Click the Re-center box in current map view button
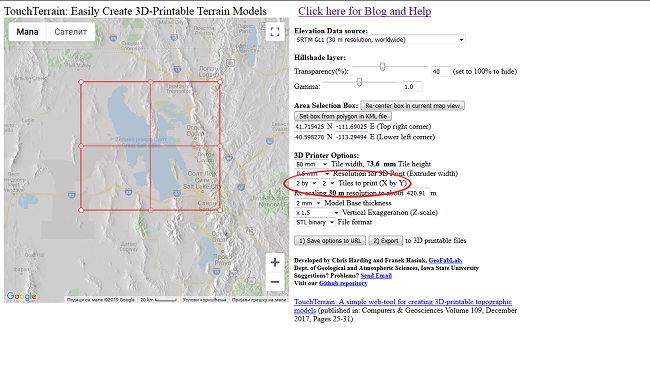The width and height of the screenshot is (650, 365). [x=412, y=106]
